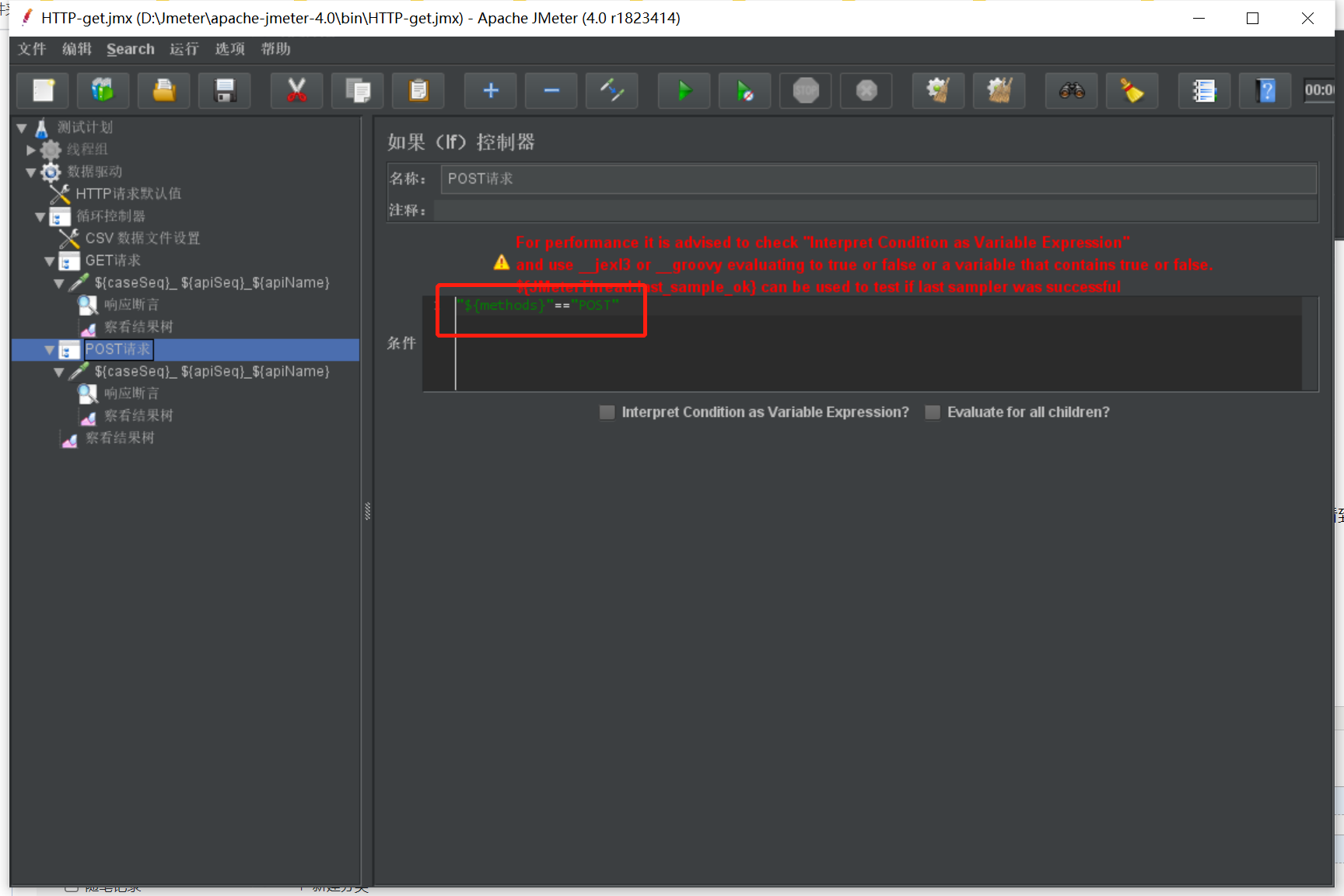Open function helper dialog list icon
Viewport: 1344px width, 896px height.
pos(1204,91)
